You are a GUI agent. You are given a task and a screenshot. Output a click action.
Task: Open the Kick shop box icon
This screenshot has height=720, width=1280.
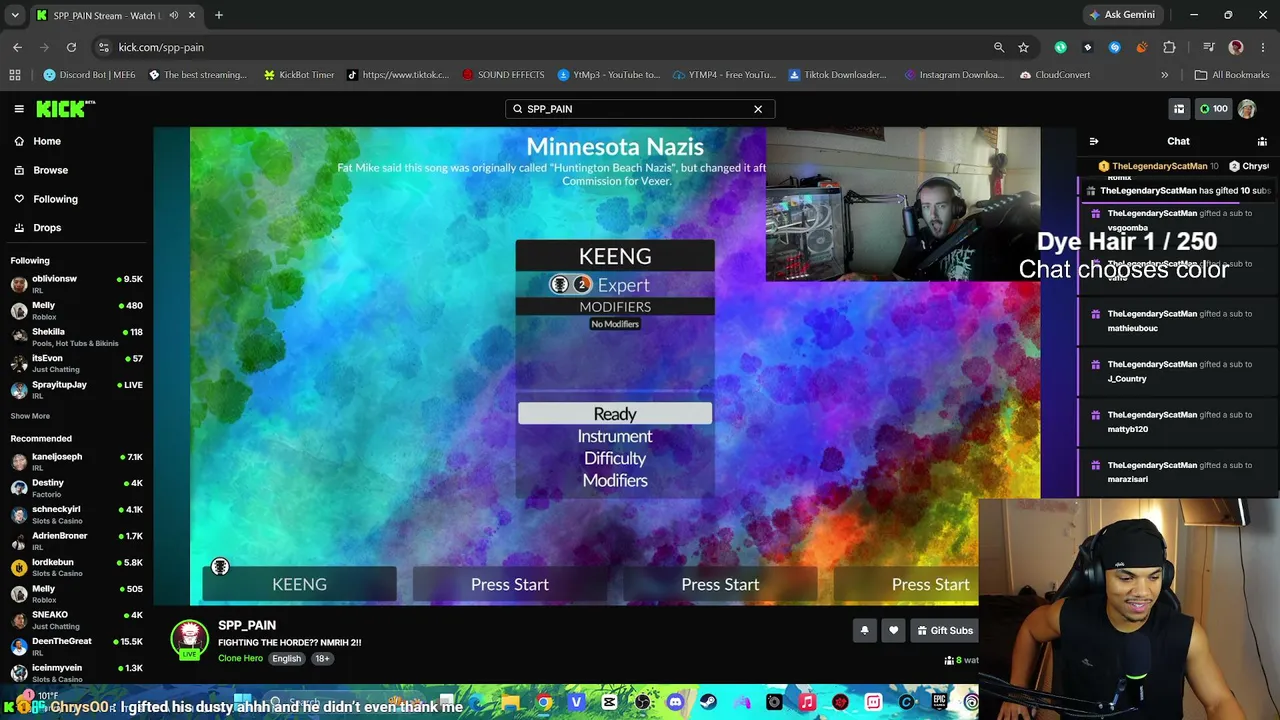pyautogui.click(x=1179, y=109)
